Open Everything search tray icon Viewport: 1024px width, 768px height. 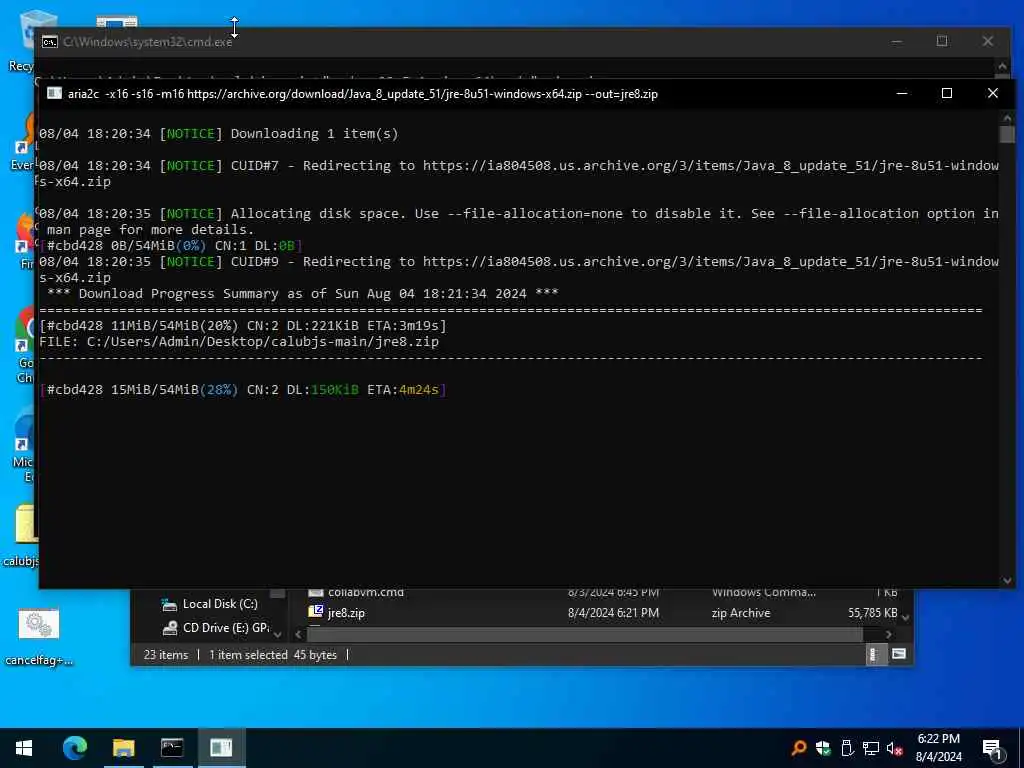point(798,748)
